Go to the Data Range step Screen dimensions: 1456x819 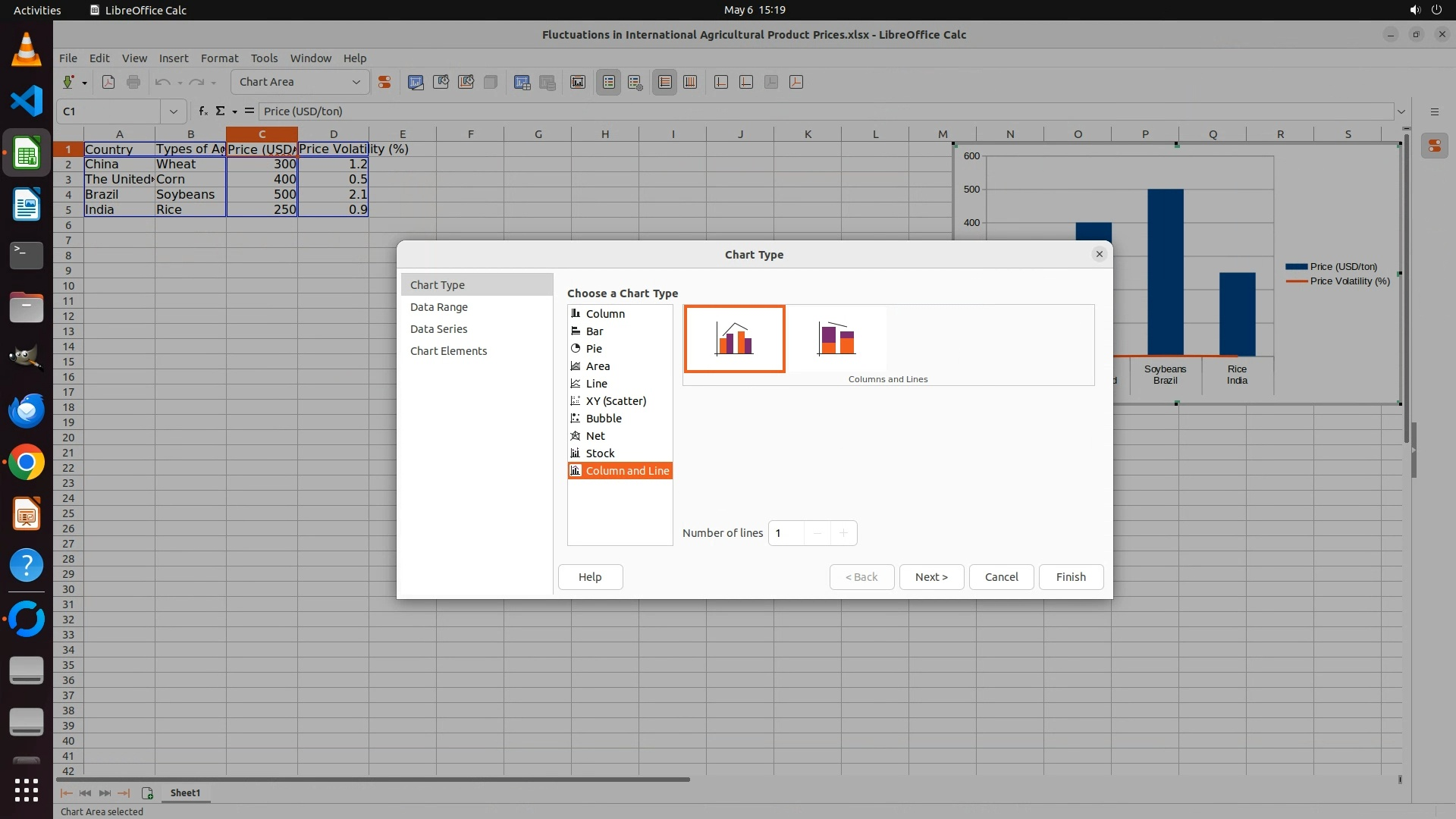tap(438, 307)
